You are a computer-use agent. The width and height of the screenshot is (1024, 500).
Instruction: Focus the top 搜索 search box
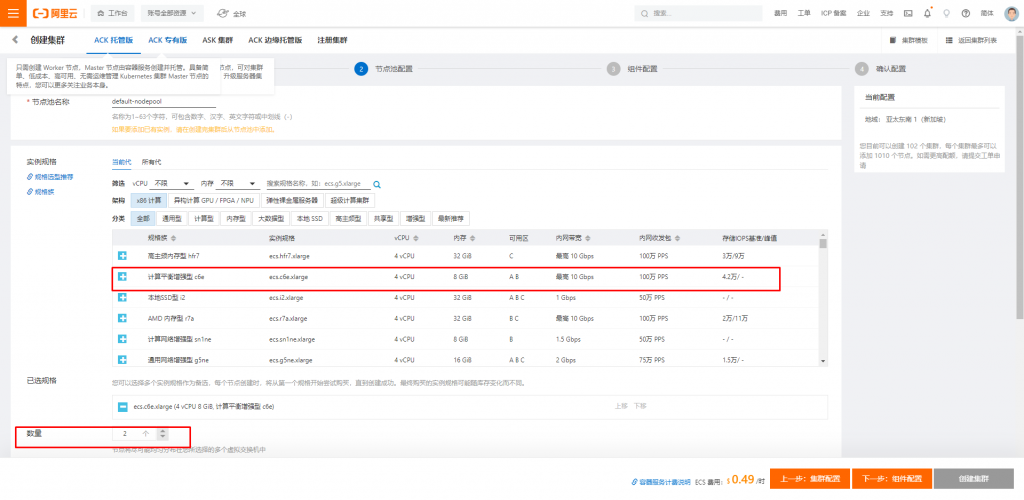click(698, 13)
